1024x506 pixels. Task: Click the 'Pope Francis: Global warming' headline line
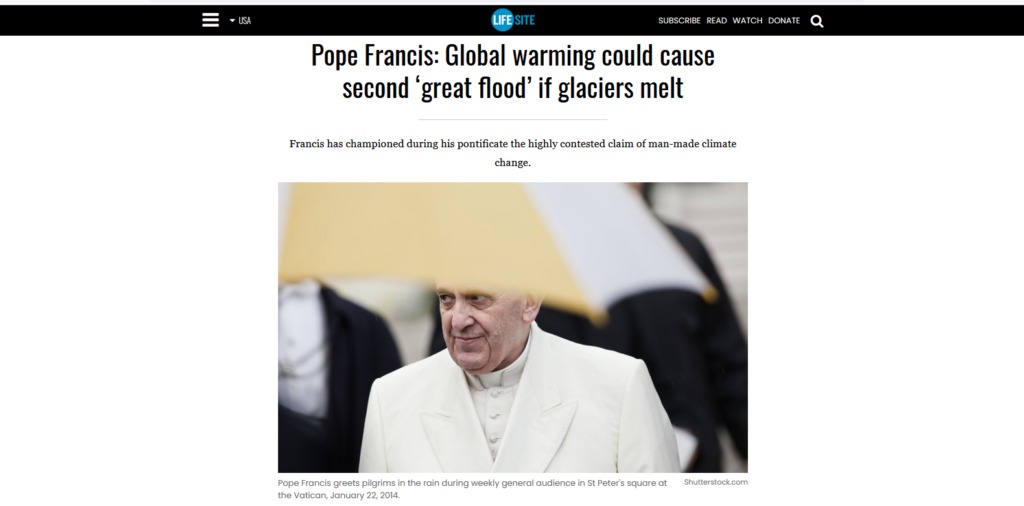click(513, 56)
